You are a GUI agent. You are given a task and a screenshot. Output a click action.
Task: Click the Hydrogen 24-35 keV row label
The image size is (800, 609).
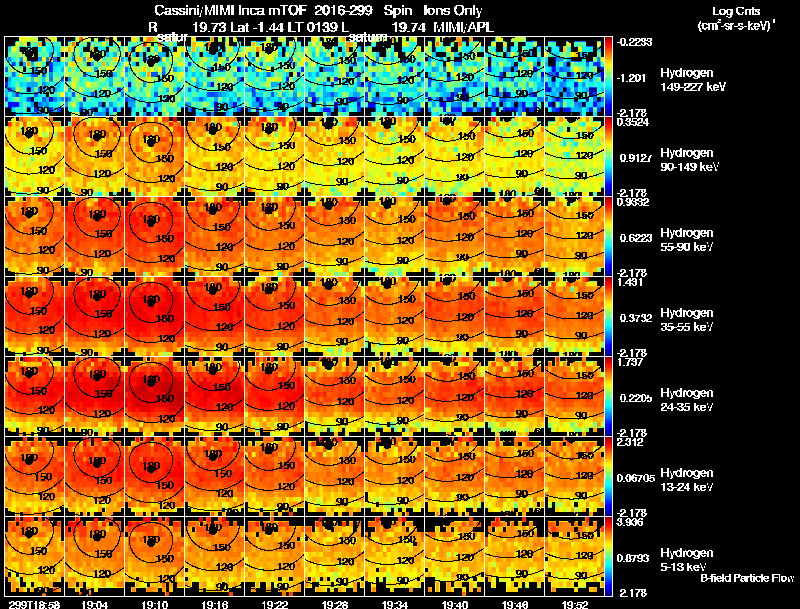(x=686, y=400)
